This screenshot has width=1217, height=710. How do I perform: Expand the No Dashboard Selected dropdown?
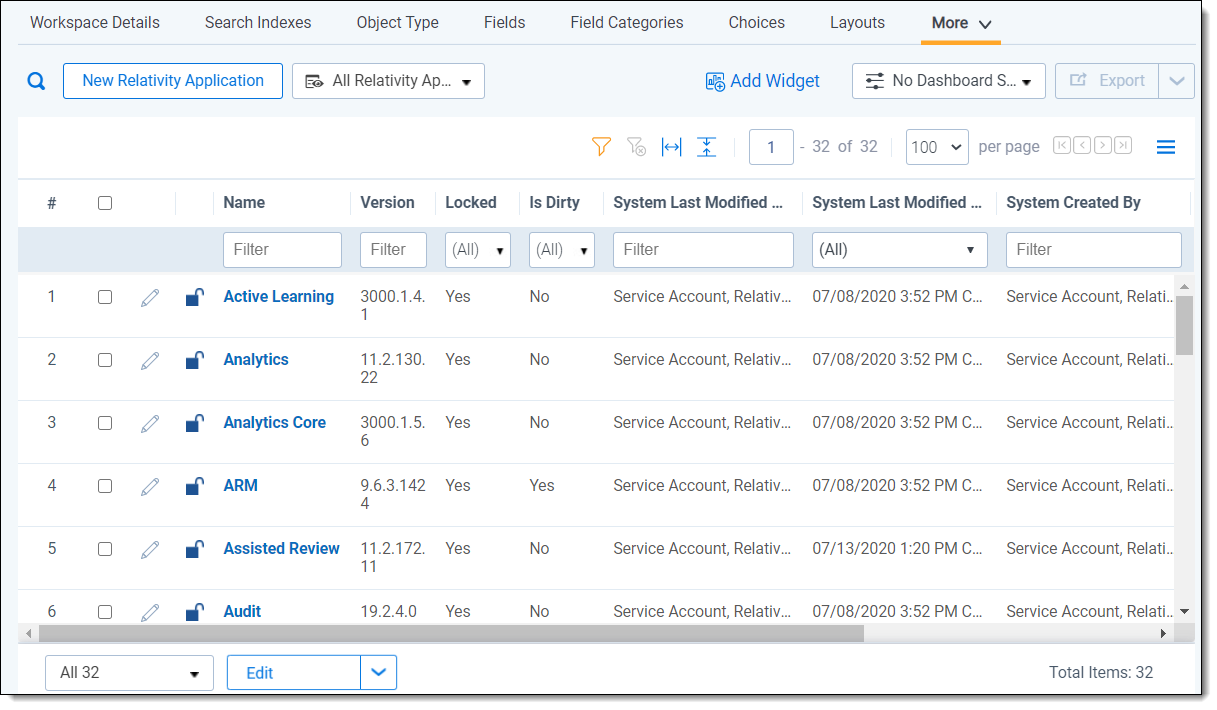(948, 81)
